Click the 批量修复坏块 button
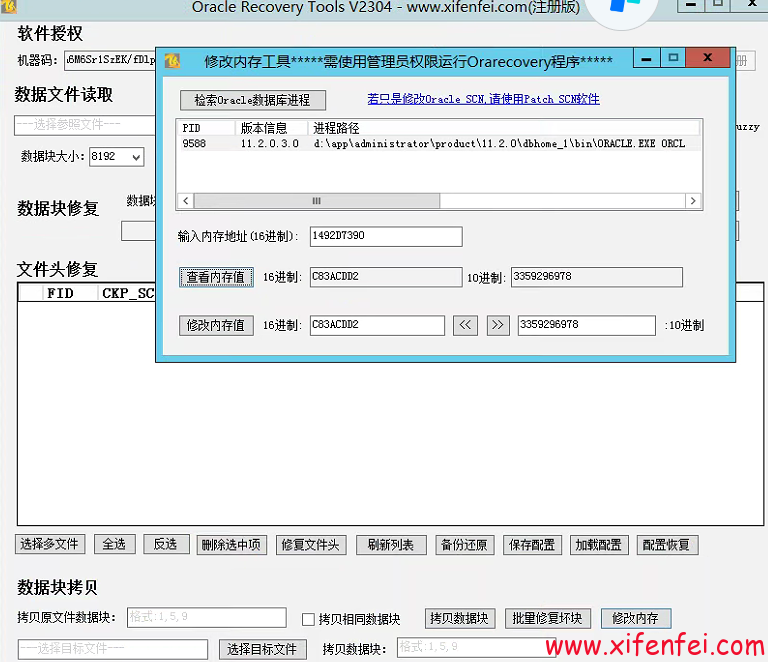The height and width of the screenshot is (662, 768). (x=548, y=618)
